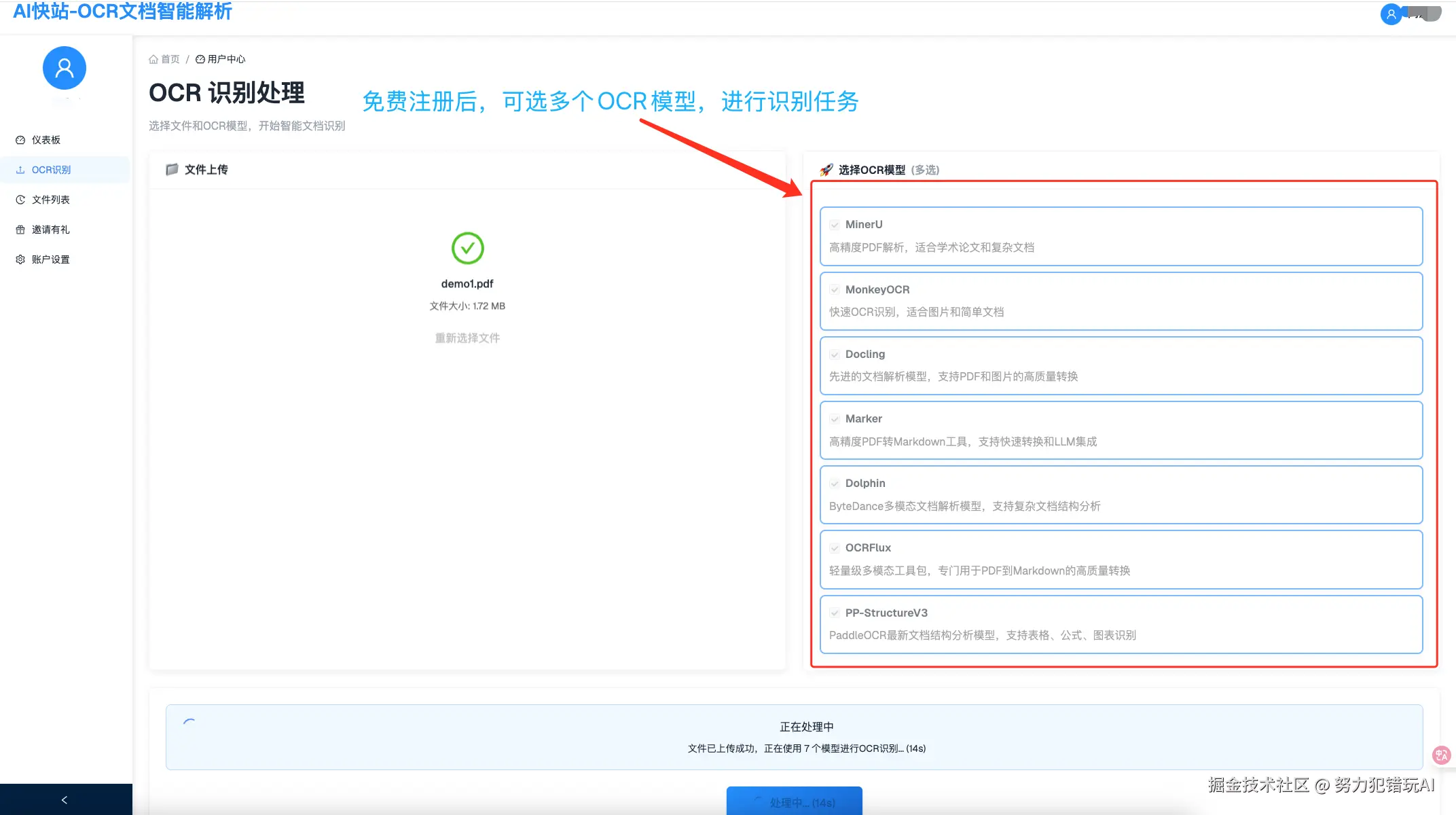Click the document icon in 文件上传 header
The image size is (1456, 815).
click(x=170, y=168)
